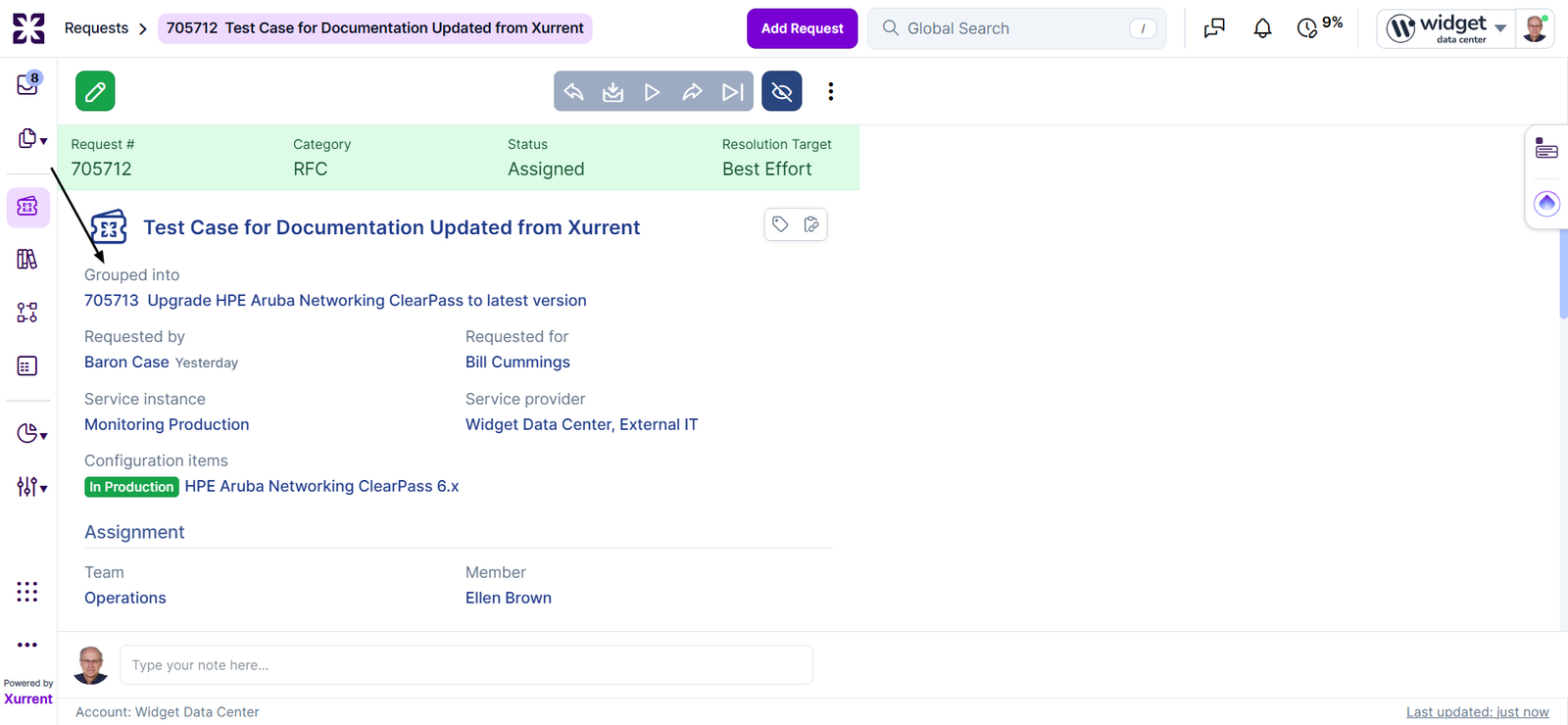Toggle the crossed-eye visibility button
The image size is (1568, 725).
[782, 91]
